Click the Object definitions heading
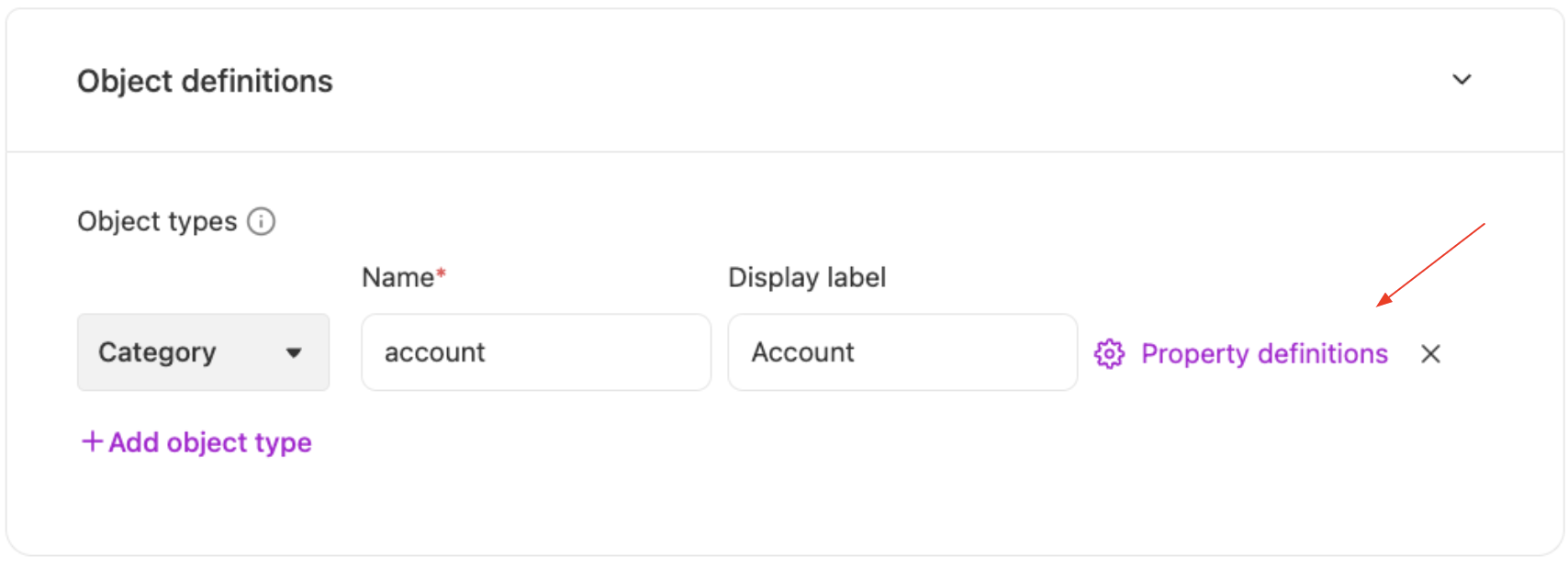Viewport: 1568px width, 568px height. [x=205, y=81]
